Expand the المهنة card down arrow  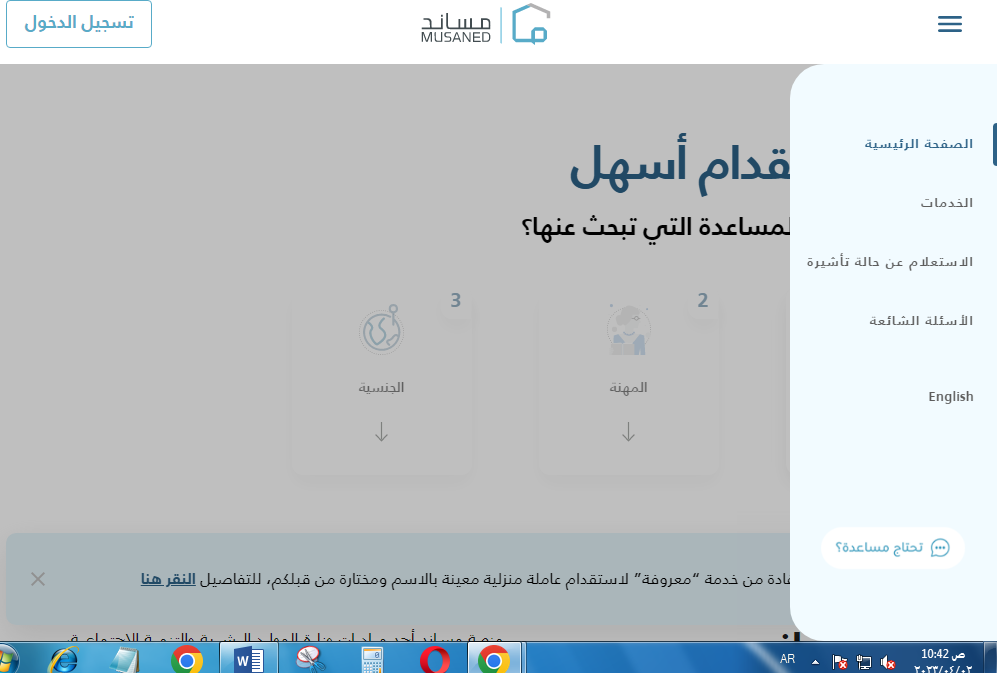pyautogui.click(x=628, y=433)
